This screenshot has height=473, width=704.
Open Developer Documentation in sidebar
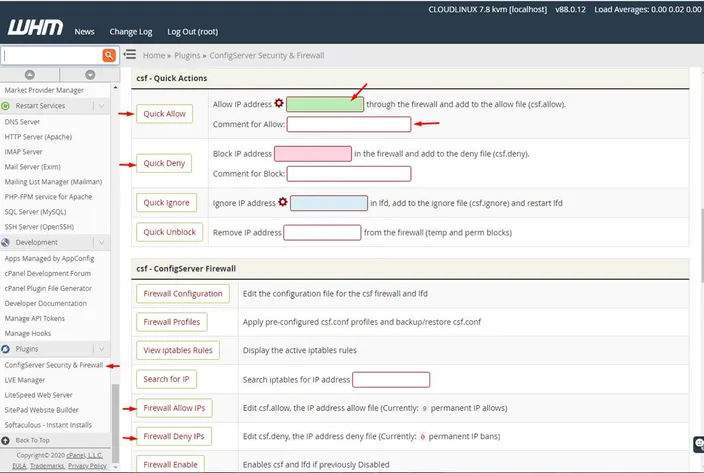click(x=45, y=303)
